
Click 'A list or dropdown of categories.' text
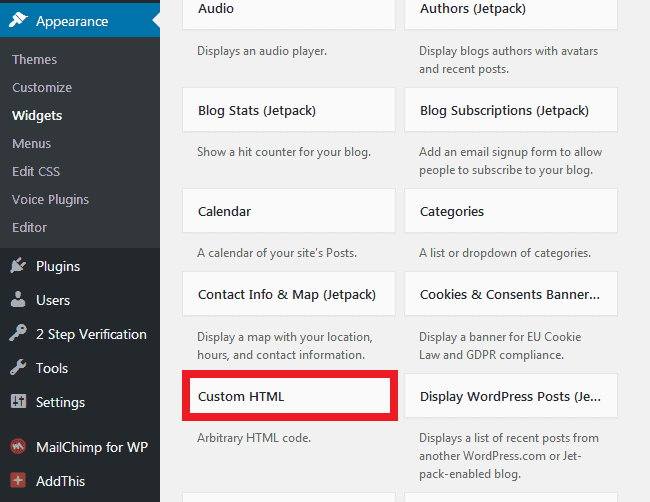click(x=505, y=253)
